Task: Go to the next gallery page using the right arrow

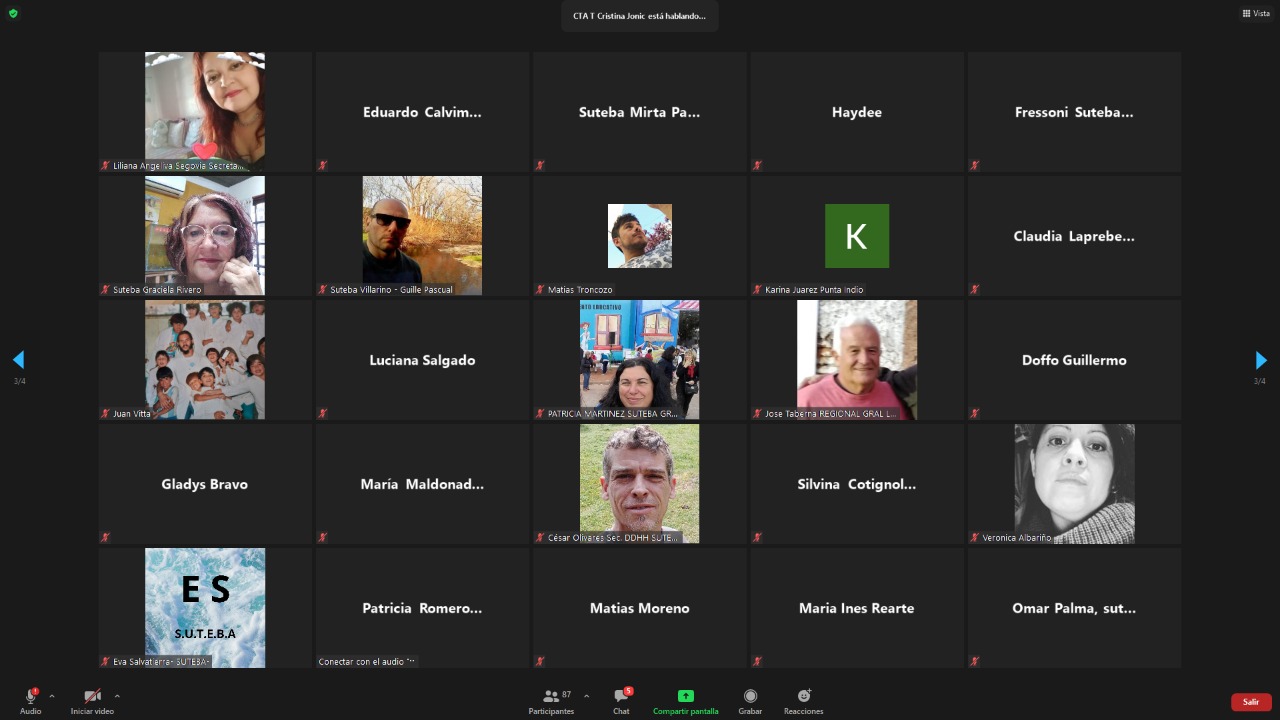Action: point(1260,360)
